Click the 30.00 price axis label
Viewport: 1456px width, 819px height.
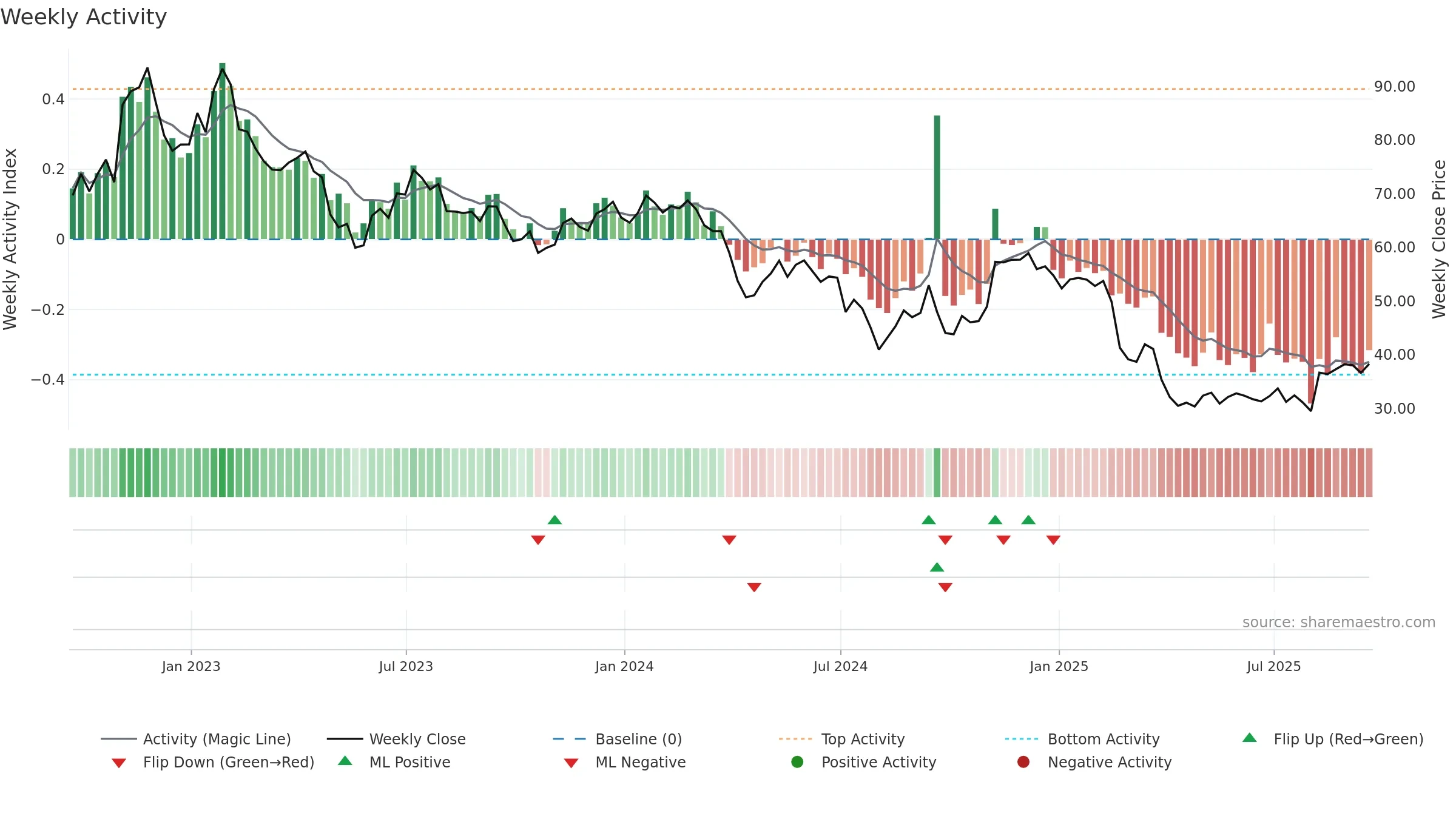pos(1395,409)
